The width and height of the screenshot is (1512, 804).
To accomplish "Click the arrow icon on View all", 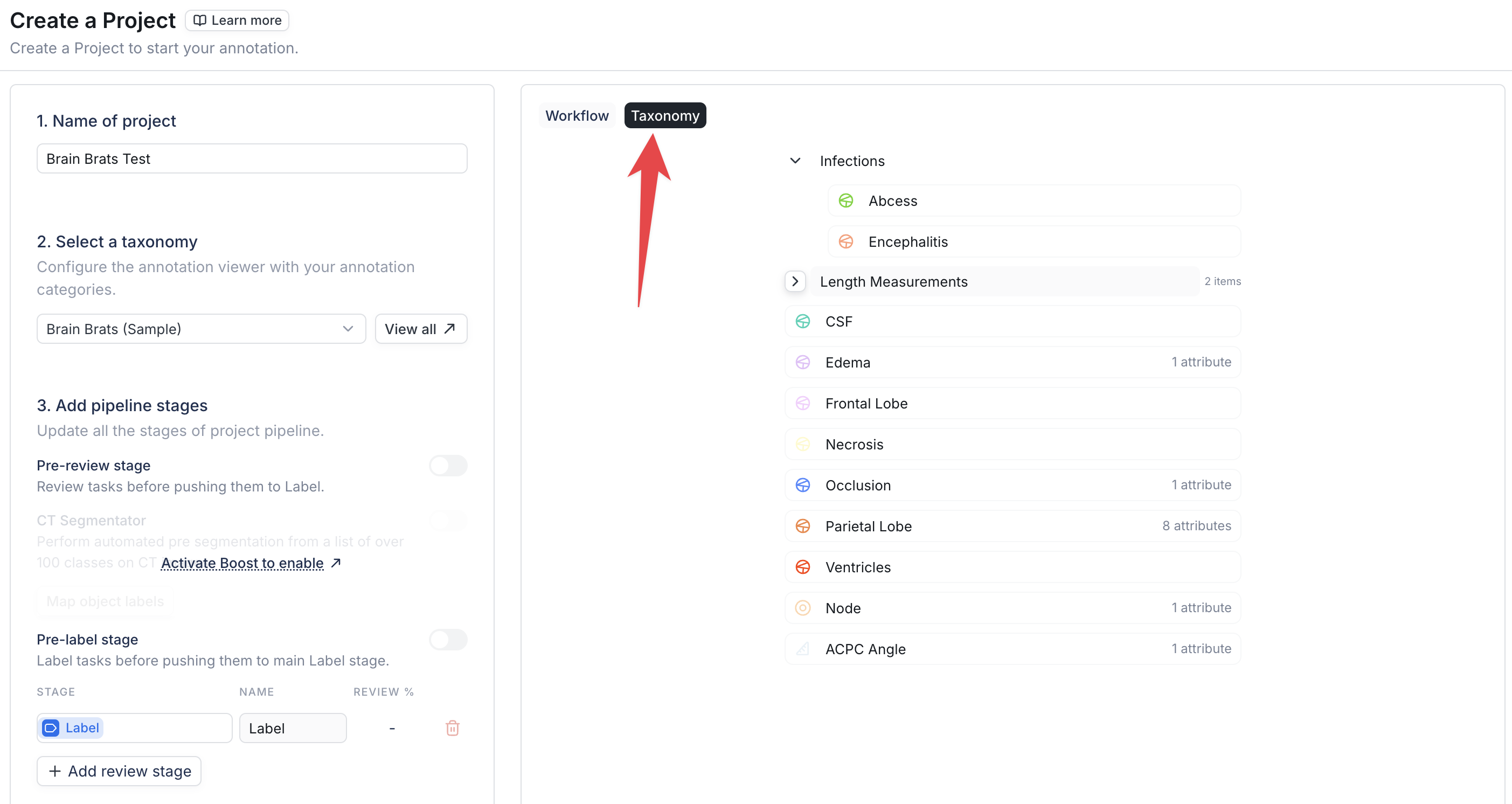I will 449,329.
